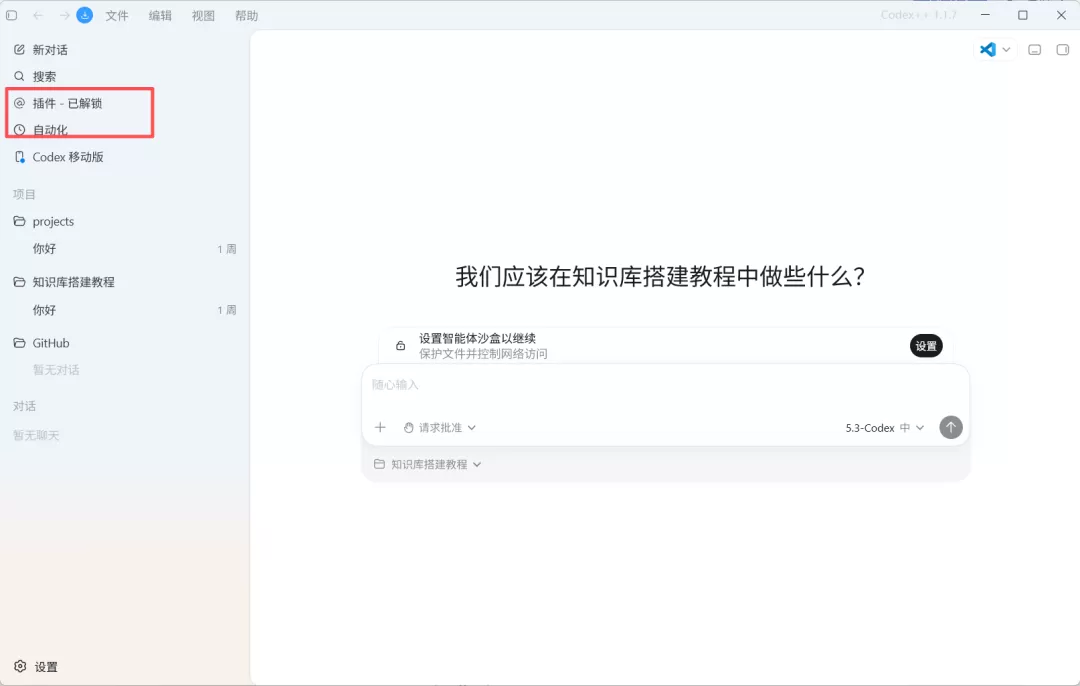The height and width of the screenshot is (686, 1080).
Task: Open the 知识库搭建教程 project selector below composer
Action: point(428,464)
